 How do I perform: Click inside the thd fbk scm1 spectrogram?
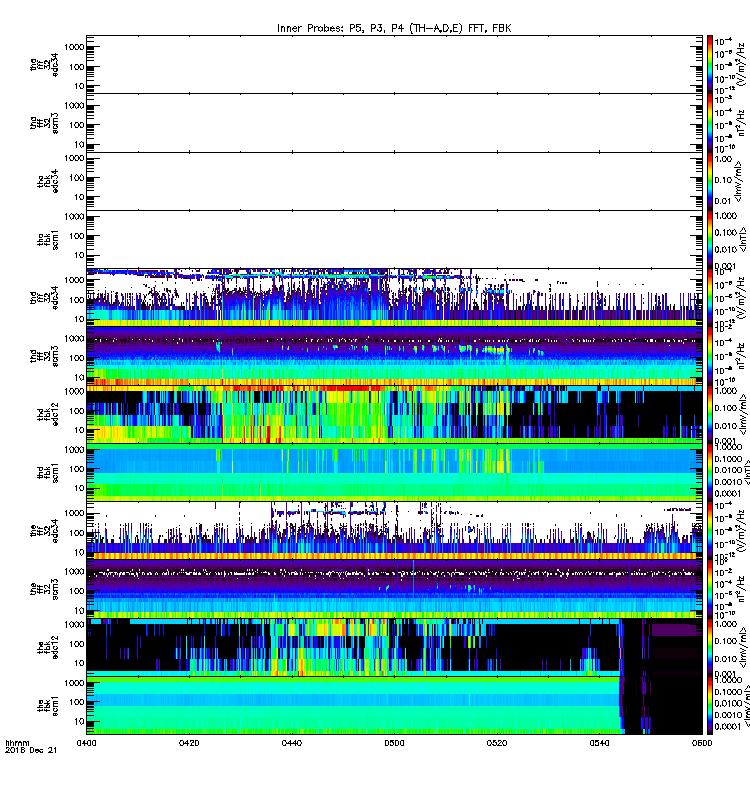[x=394, y=473]
